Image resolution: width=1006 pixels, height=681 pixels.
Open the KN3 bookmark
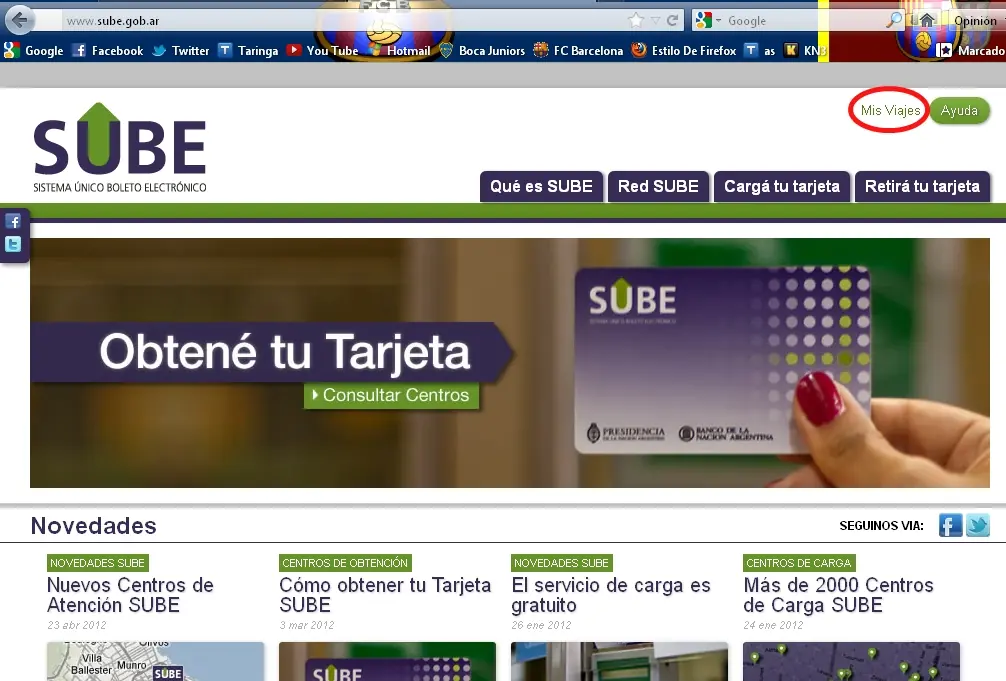[805, 50]
